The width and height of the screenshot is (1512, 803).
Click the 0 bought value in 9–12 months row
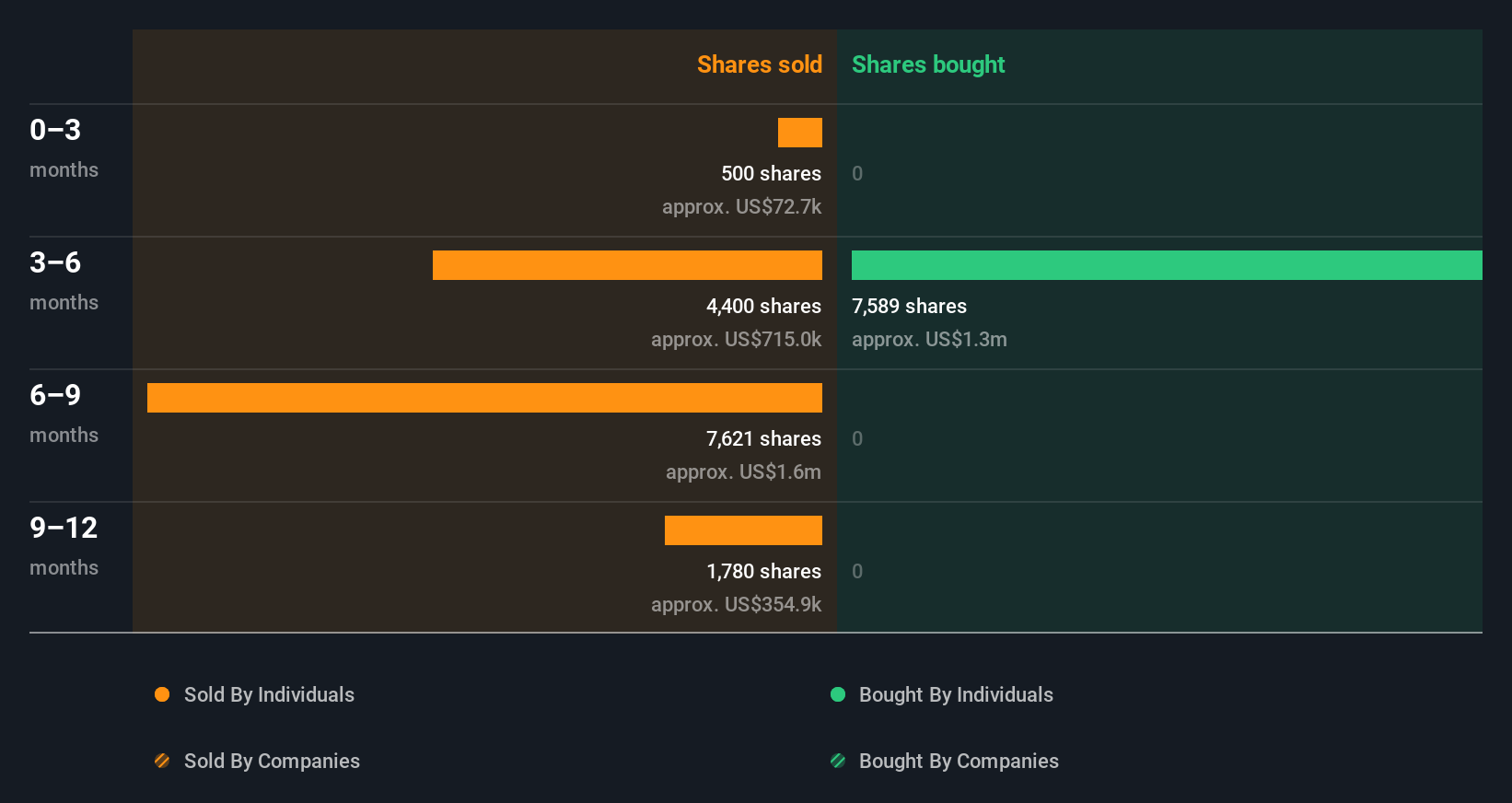[857, 571]
